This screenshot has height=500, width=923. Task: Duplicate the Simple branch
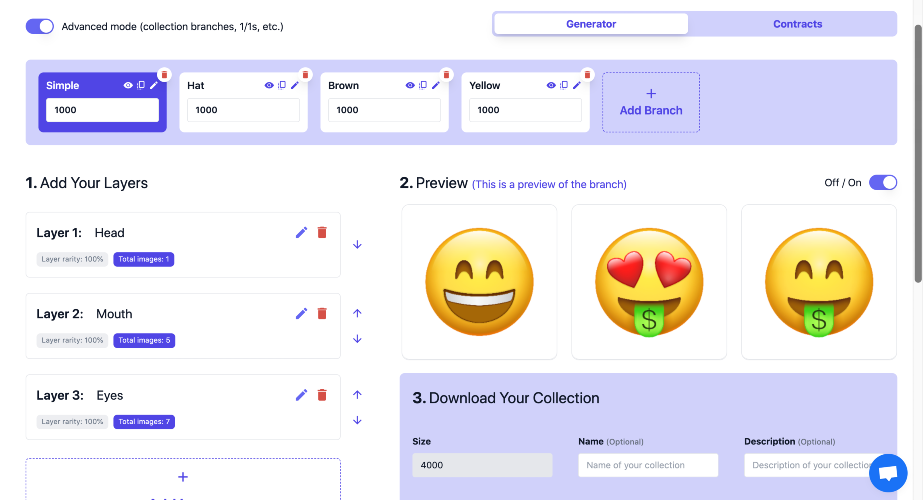click(x=141, y=85)
